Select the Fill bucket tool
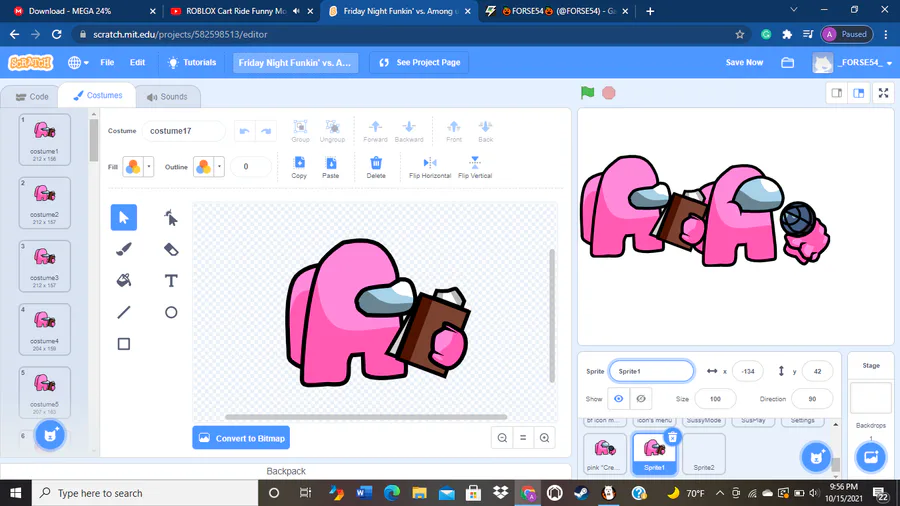The height and width of the screenshot is (506, 900). click(x=123, y=281)
